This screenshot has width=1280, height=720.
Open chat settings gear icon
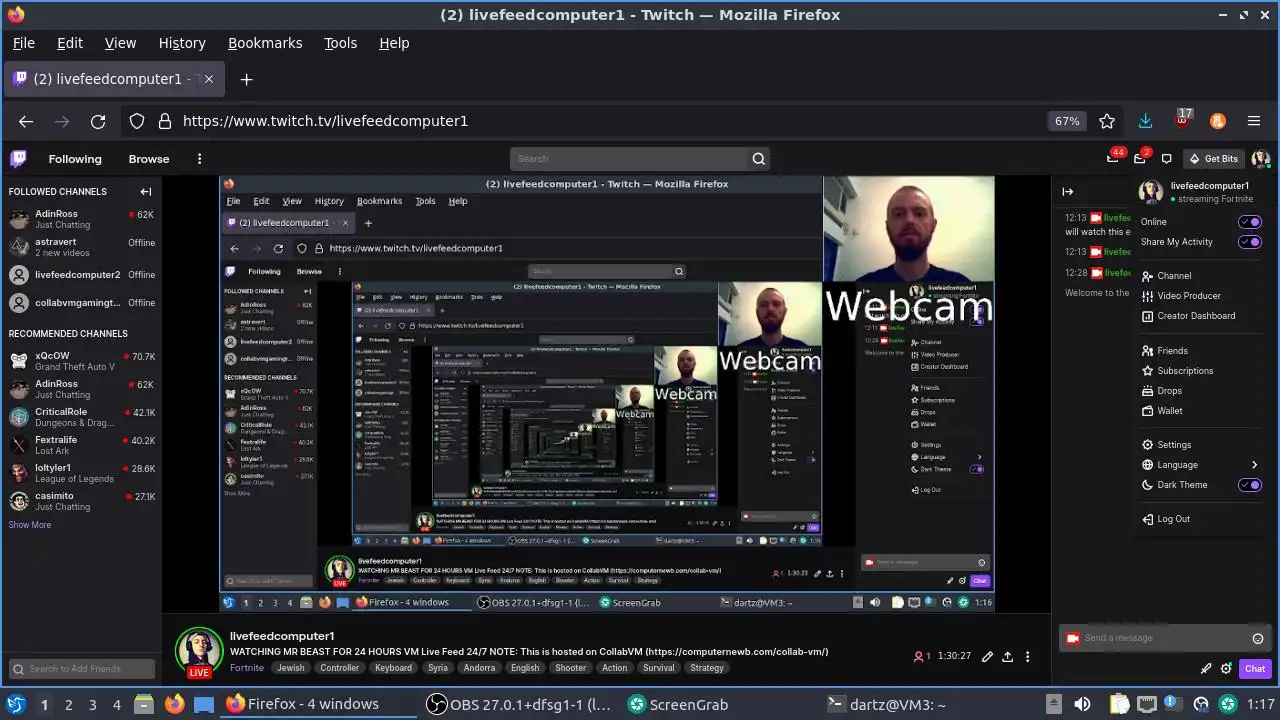1225,669
